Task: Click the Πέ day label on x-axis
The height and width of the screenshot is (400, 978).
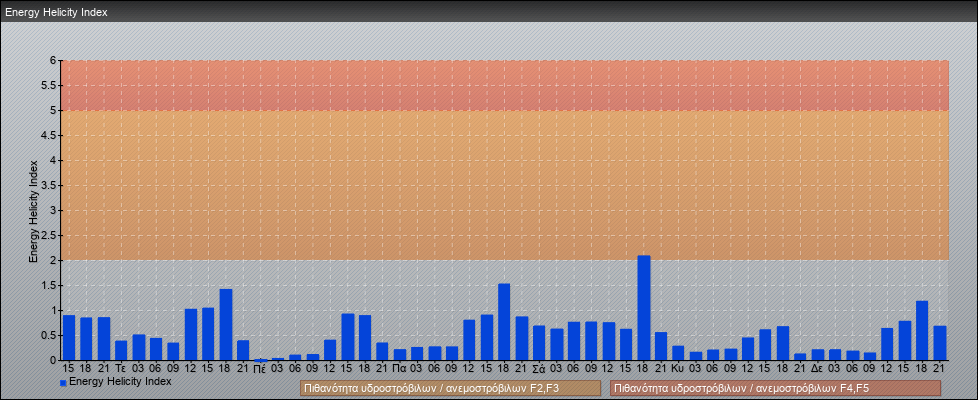Action: 261,369
